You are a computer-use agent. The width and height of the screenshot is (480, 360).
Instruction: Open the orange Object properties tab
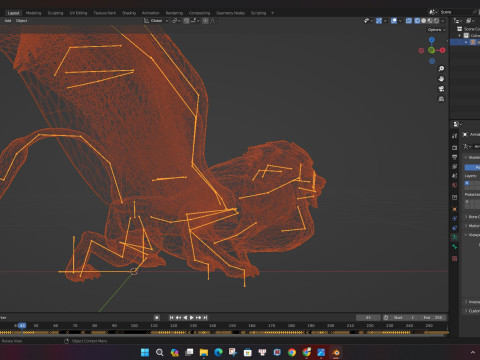[454, 209]
